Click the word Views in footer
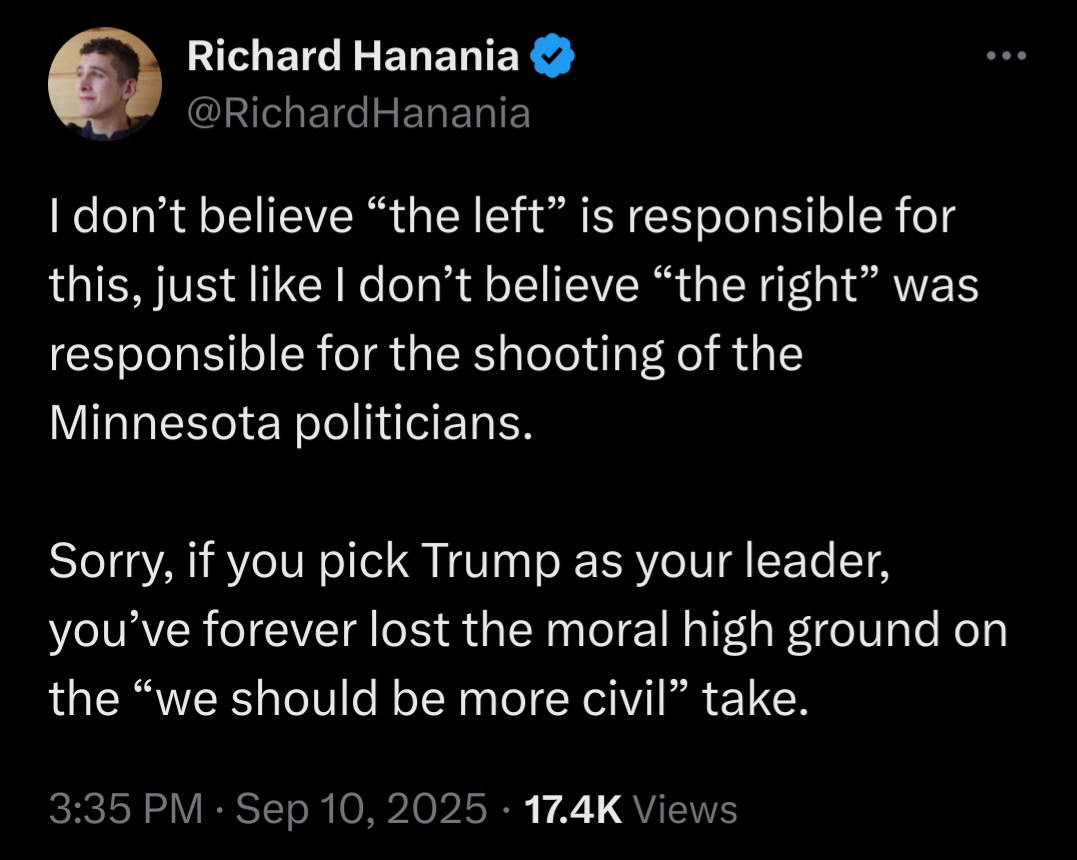 pos(685,808)
